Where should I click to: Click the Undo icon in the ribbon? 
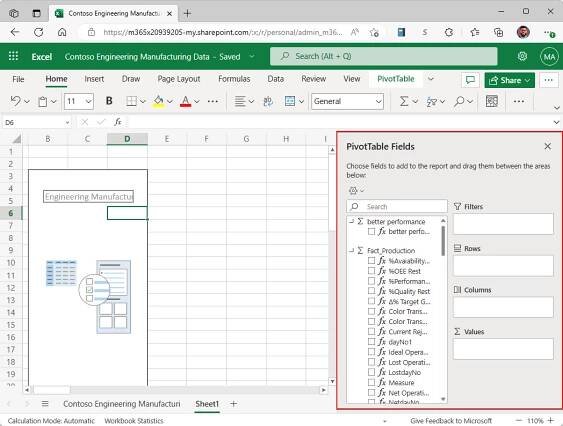[x=15, y=101]
